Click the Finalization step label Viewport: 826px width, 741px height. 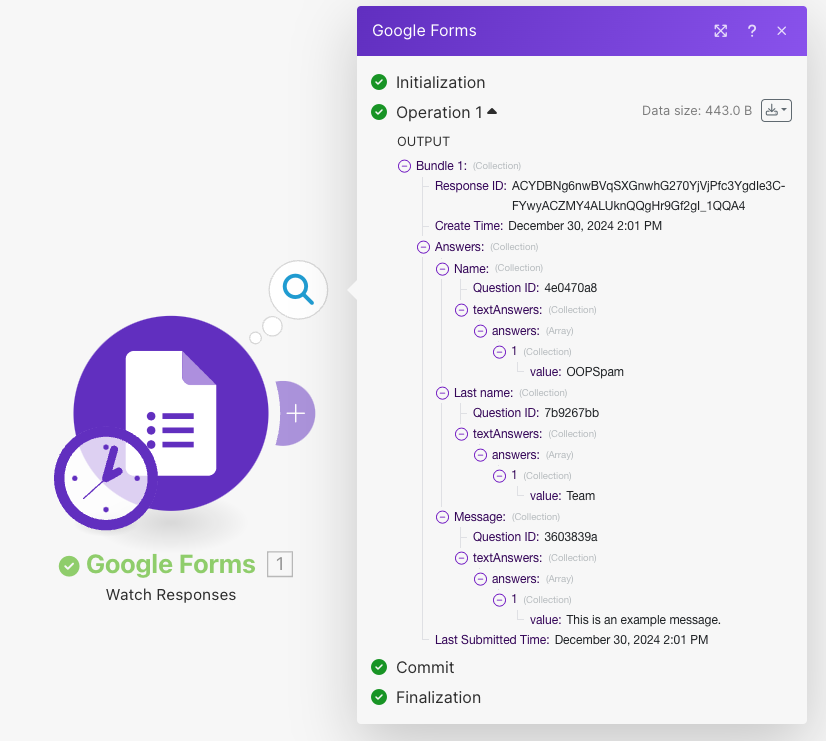click(x=438, y=698)
